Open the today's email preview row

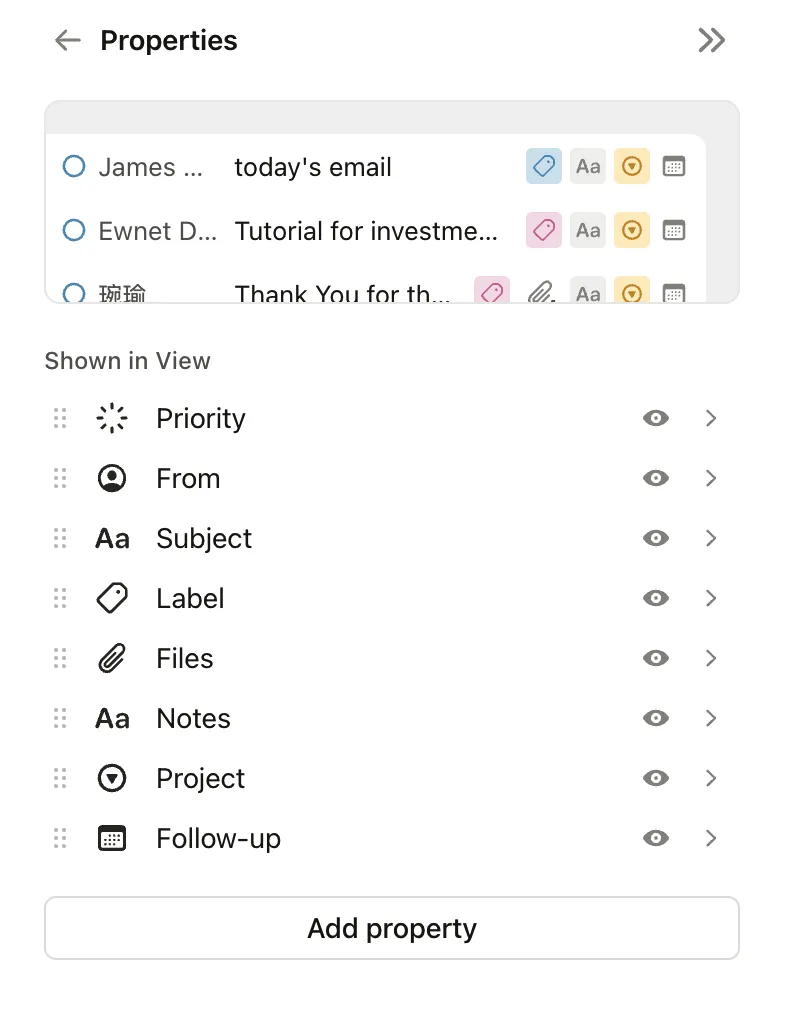tap(310, 166)
